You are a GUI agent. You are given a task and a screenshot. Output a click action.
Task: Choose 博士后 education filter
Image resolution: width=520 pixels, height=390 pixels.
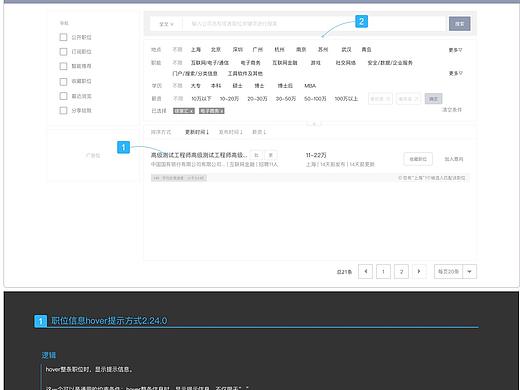[285, 86]
